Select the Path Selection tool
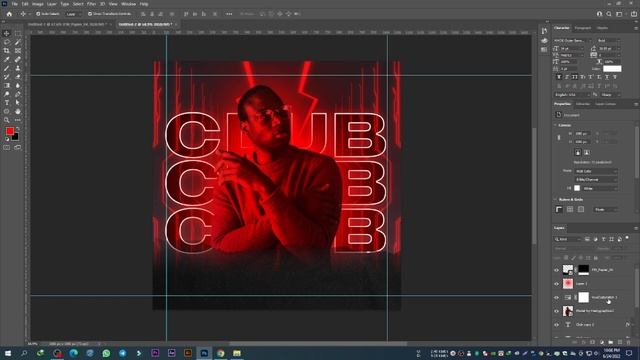The height and width of the screenshot is (360, 640). pyautogui.click(x=18, y=102)
